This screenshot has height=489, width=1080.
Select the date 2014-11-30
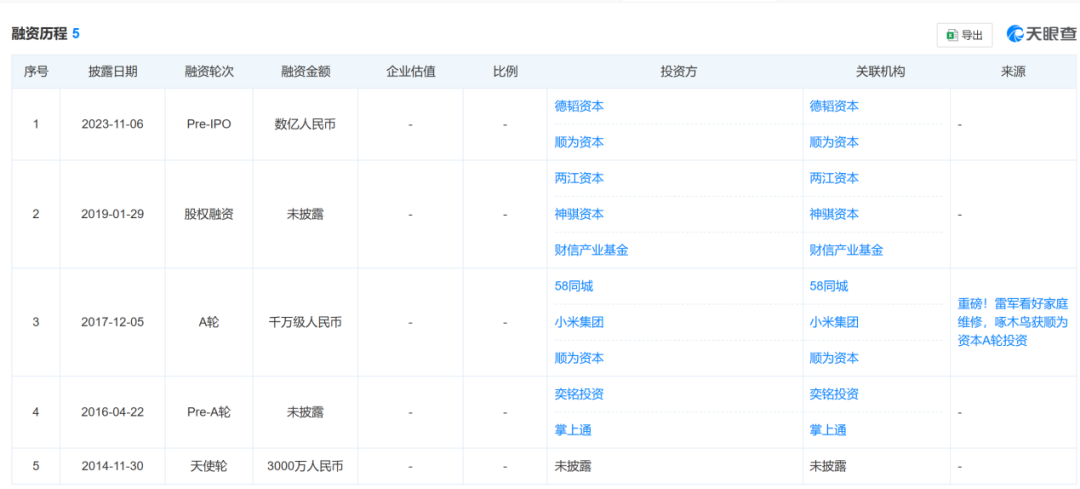pyautogui.click(x=112, y=466)
